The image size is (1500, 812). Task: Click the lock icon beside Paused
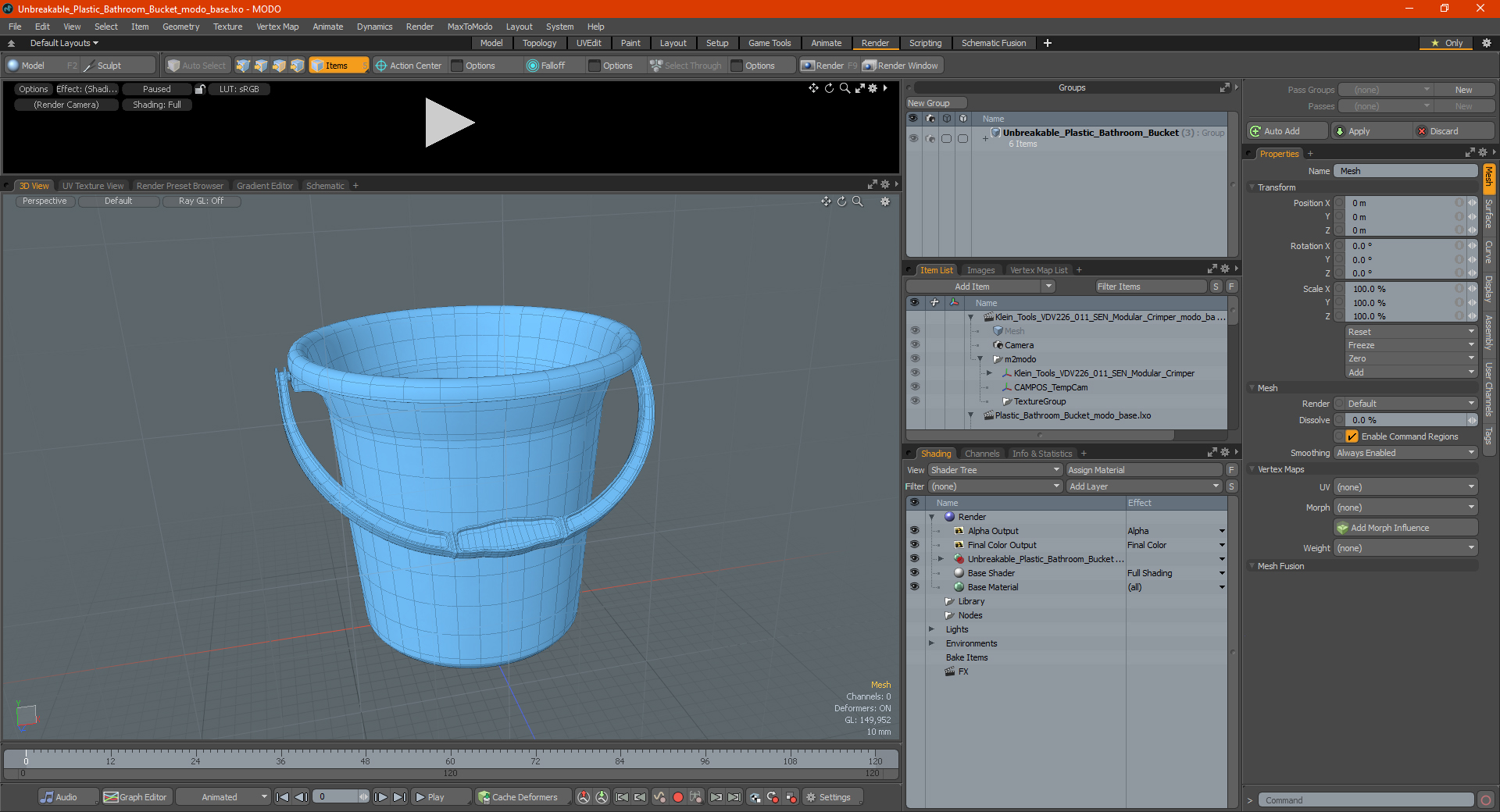[x=200, y=89]
